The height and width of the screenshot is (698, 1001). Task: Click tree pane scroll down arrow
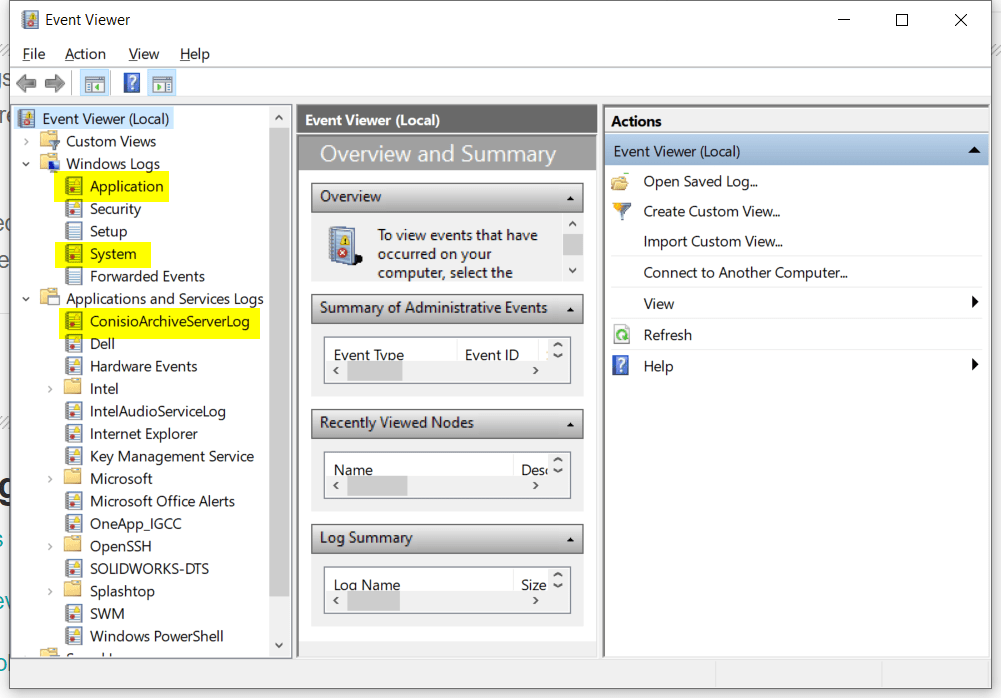pyautogui.click(x=279, y=645)
